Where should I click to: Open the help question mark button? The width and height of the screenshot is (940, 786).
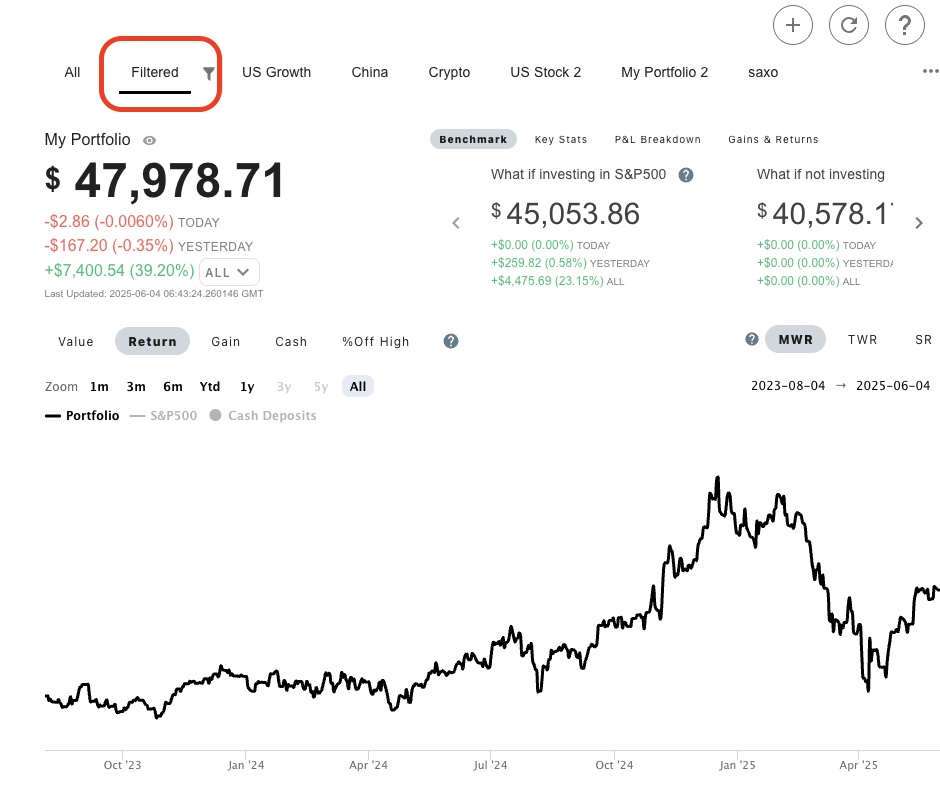click(x=905, y=26)
